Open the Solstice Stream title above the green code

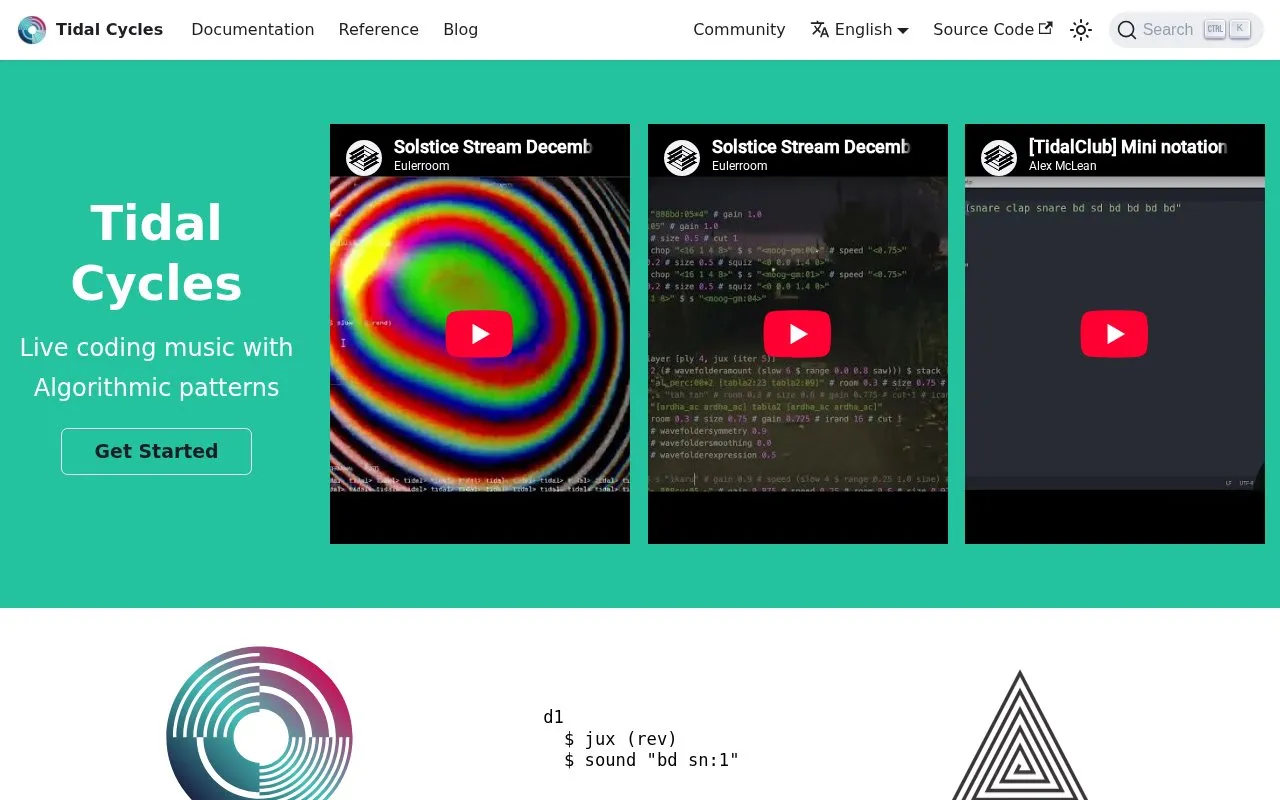811,147
